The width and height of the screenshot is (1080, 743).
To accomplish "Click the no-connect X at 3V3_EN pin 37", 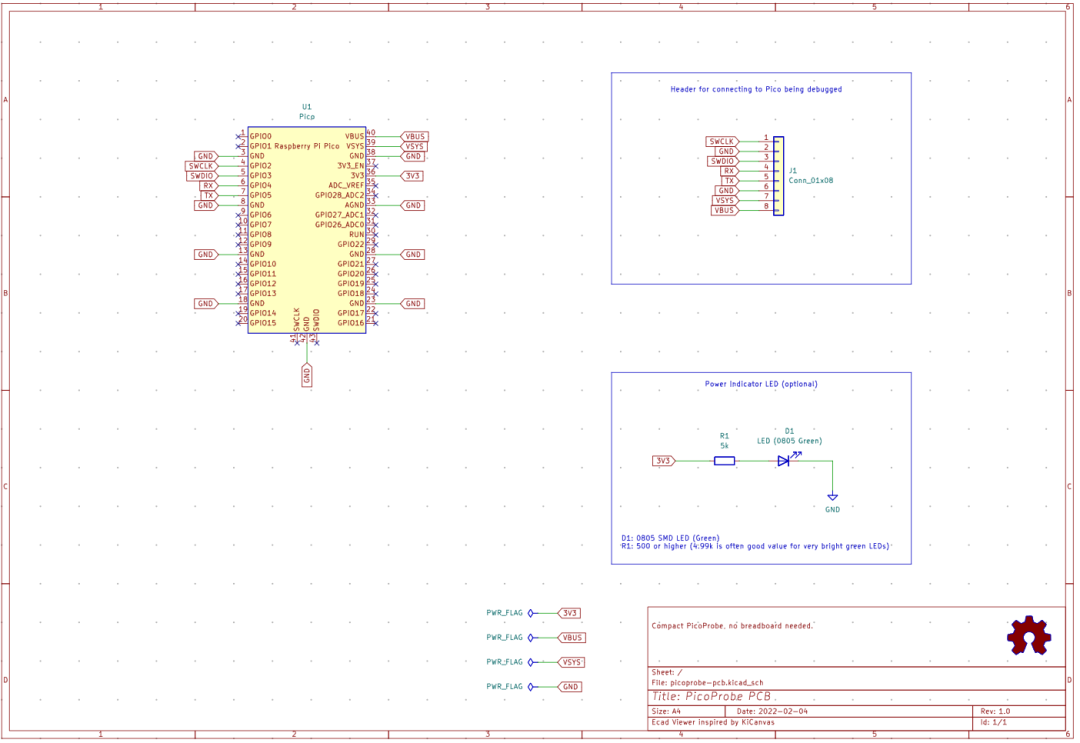I will pos(375,167).
